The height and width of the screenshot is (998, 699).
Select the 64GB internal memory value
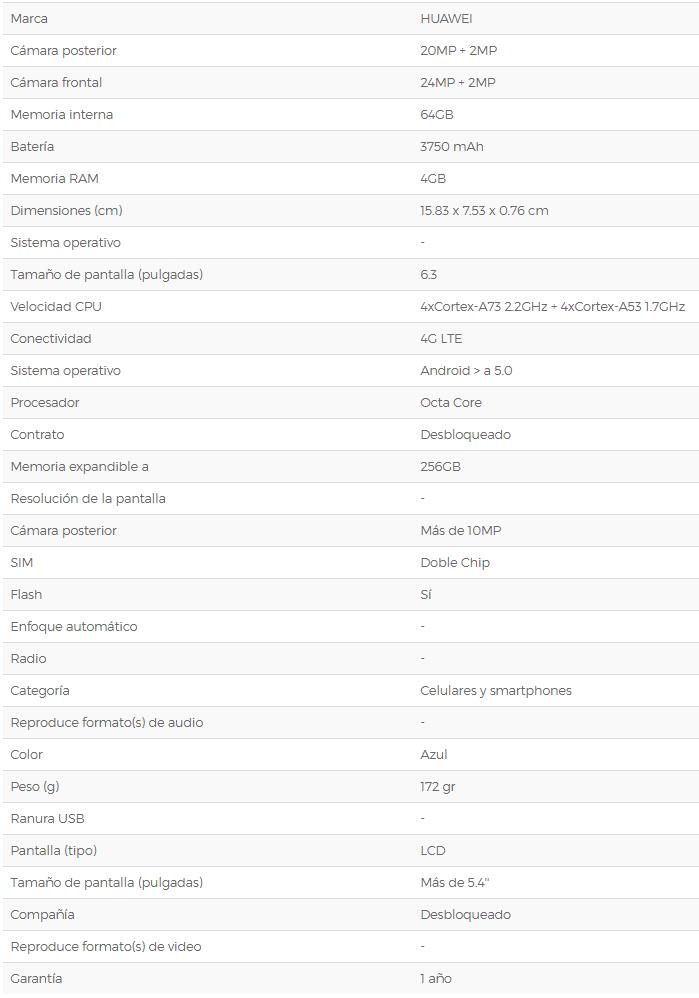[437, 115]
